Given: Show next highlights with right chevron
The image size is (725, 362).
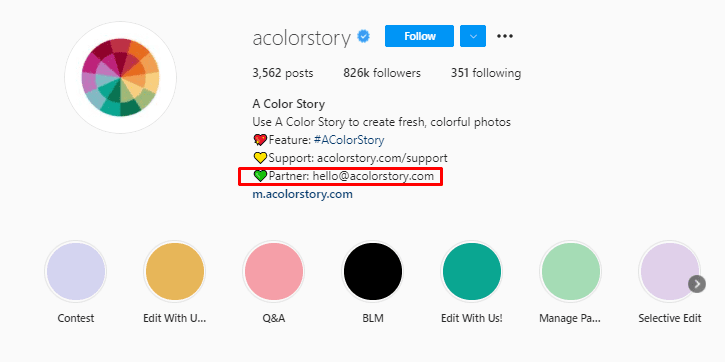Looking at the screenshot, I should (697, 284).
